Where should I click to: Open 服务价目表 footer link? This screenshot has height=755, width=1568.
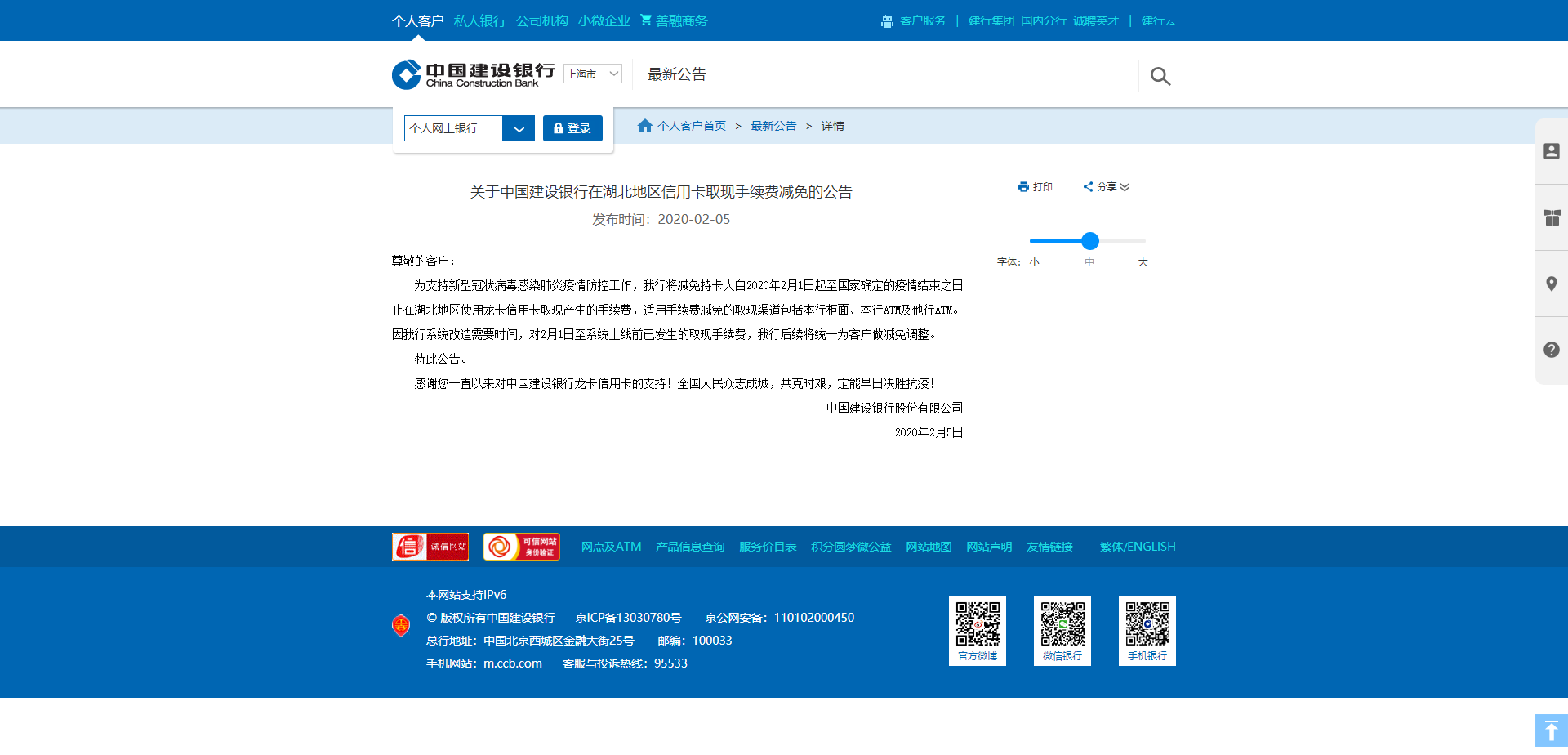click(768, 547)
